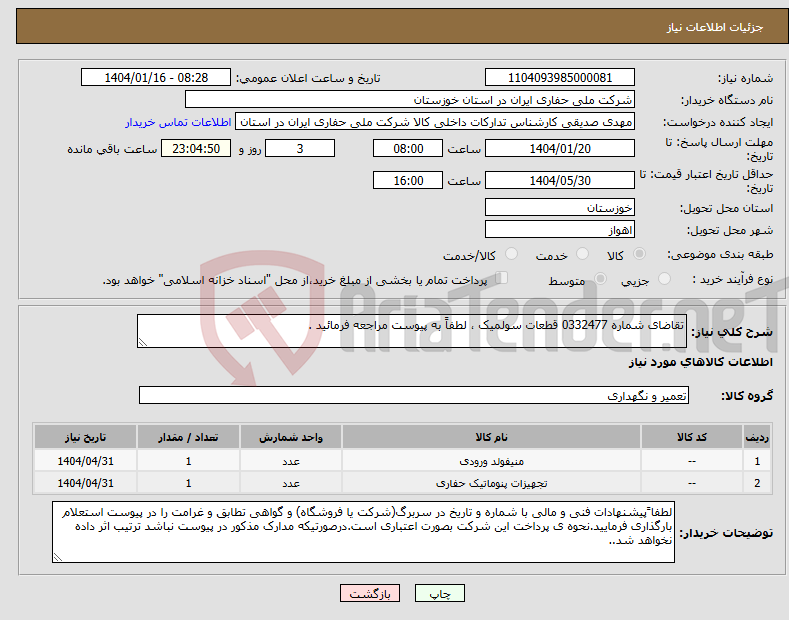Select the خدمت category radio button
The height and width of the screenshot is (620, 789).
(582, 254)
